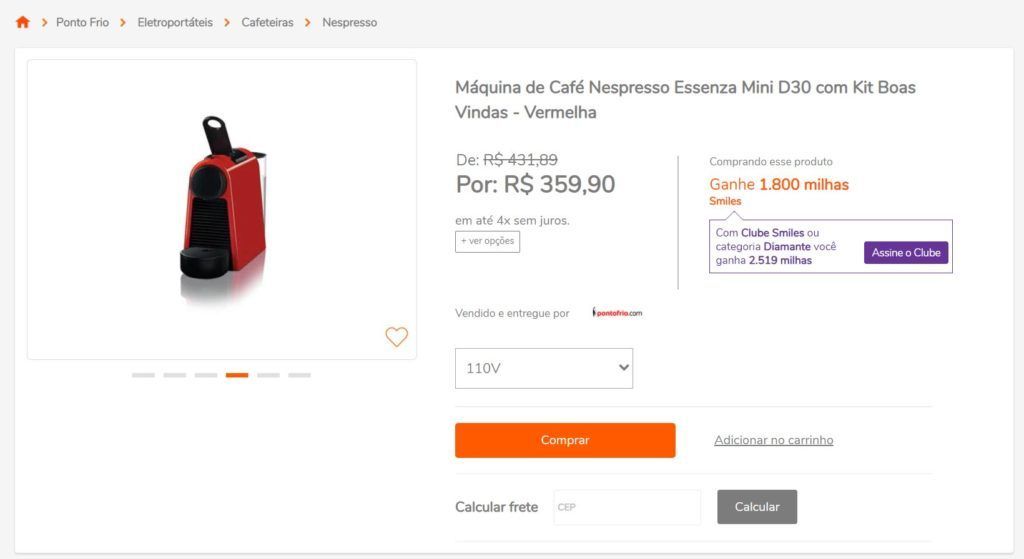1024x559 pixels.
Task: Open Nespresso breadcrumb category
Action: 349,22
